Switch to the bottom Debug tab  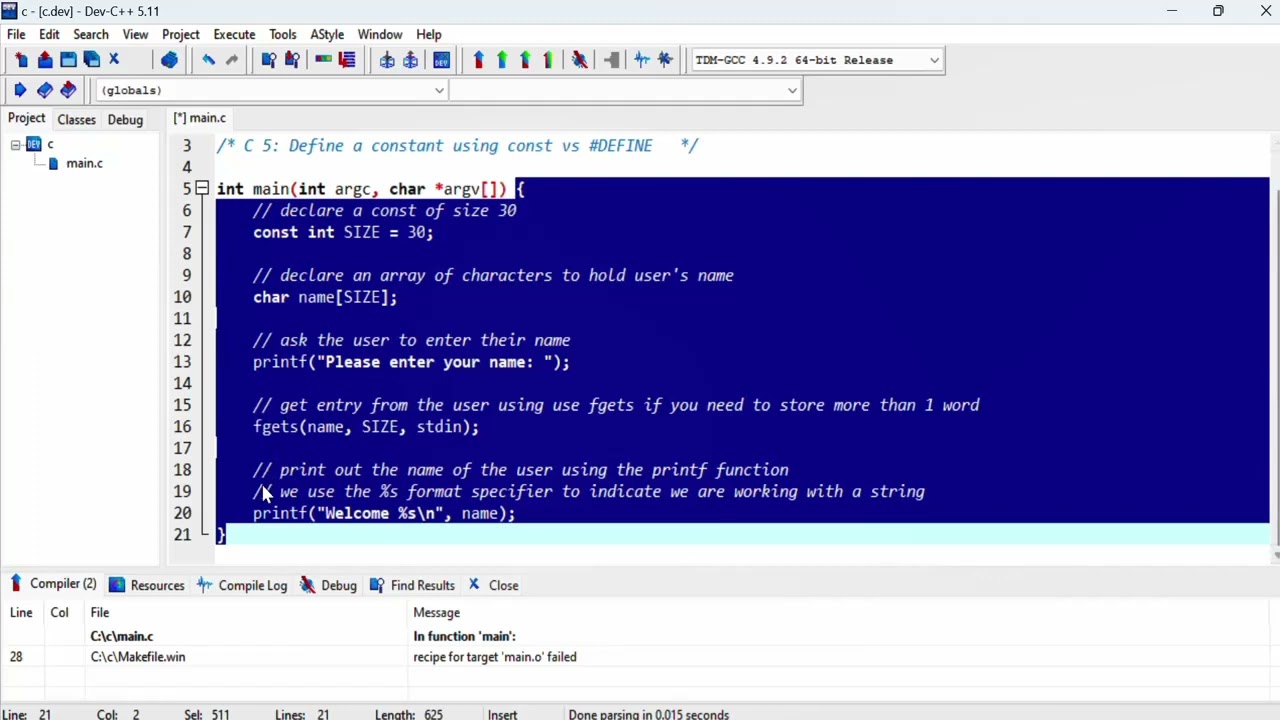pos(329,585)
